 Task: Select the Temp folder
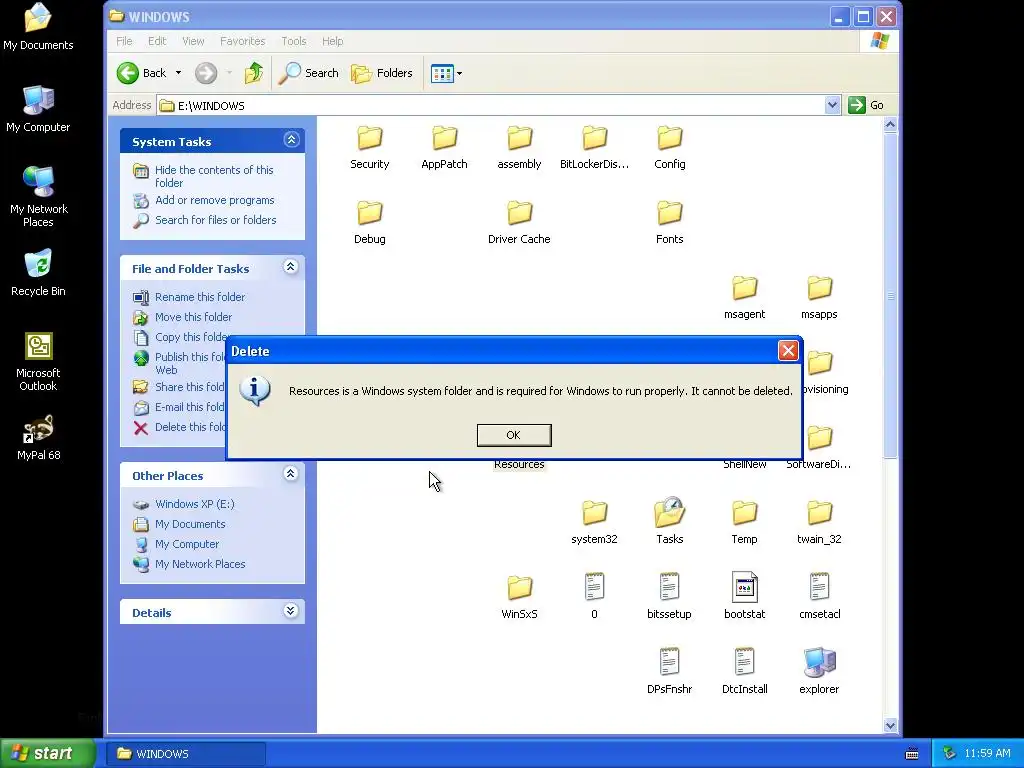coord(744,522)
